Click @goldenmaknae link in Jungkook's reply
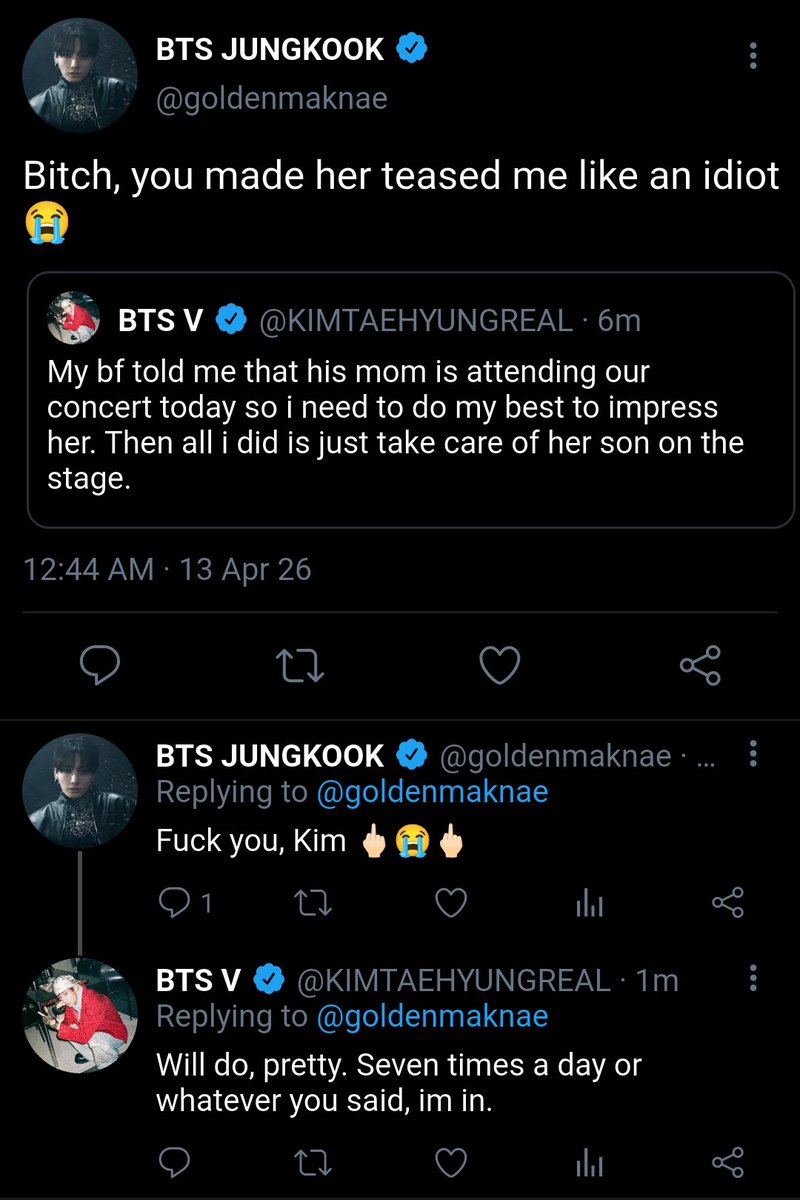Image resolution: width=800 pixels, height=1200 pixels. point(432,793)
